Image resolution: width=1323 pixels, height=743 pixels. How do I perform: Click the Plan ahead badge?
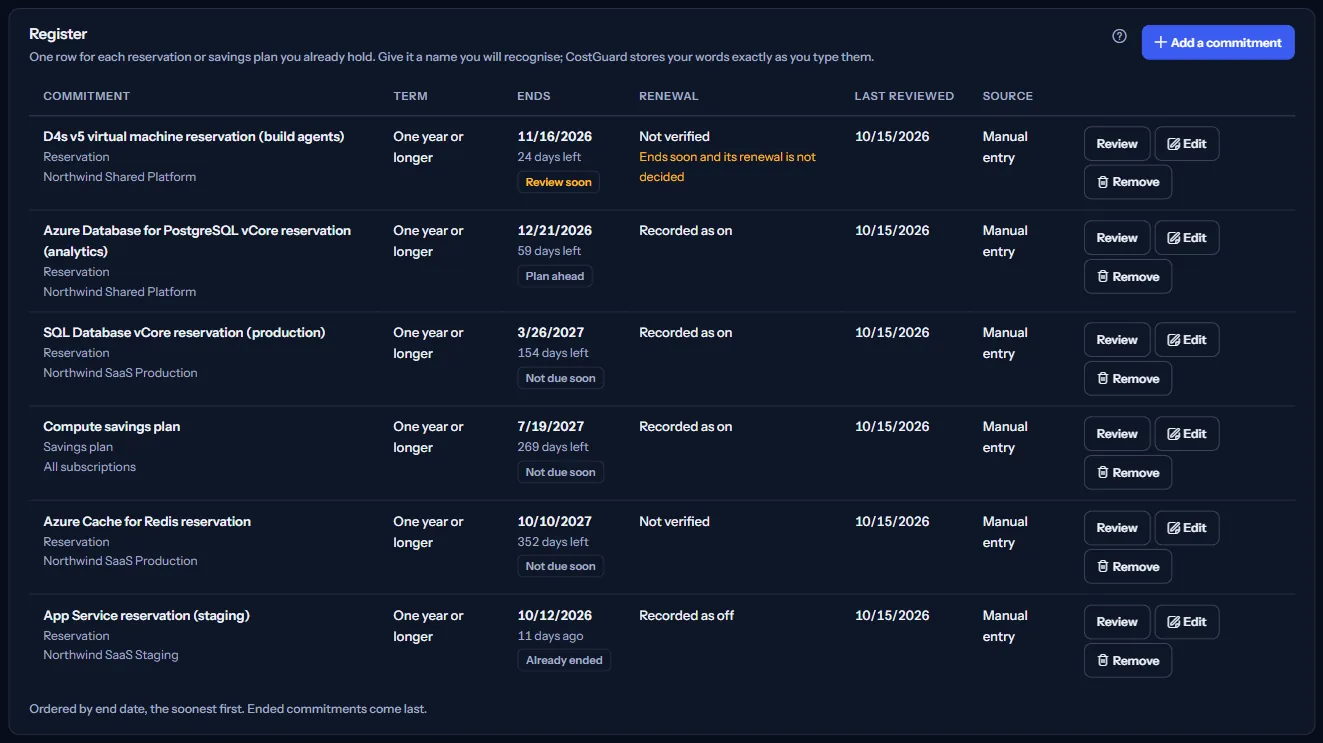point(555,276)
